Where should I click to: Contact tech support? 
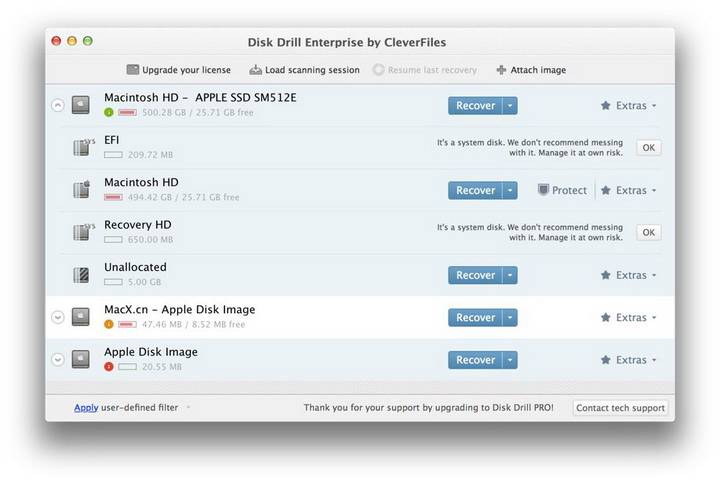(x=620, y=408)
